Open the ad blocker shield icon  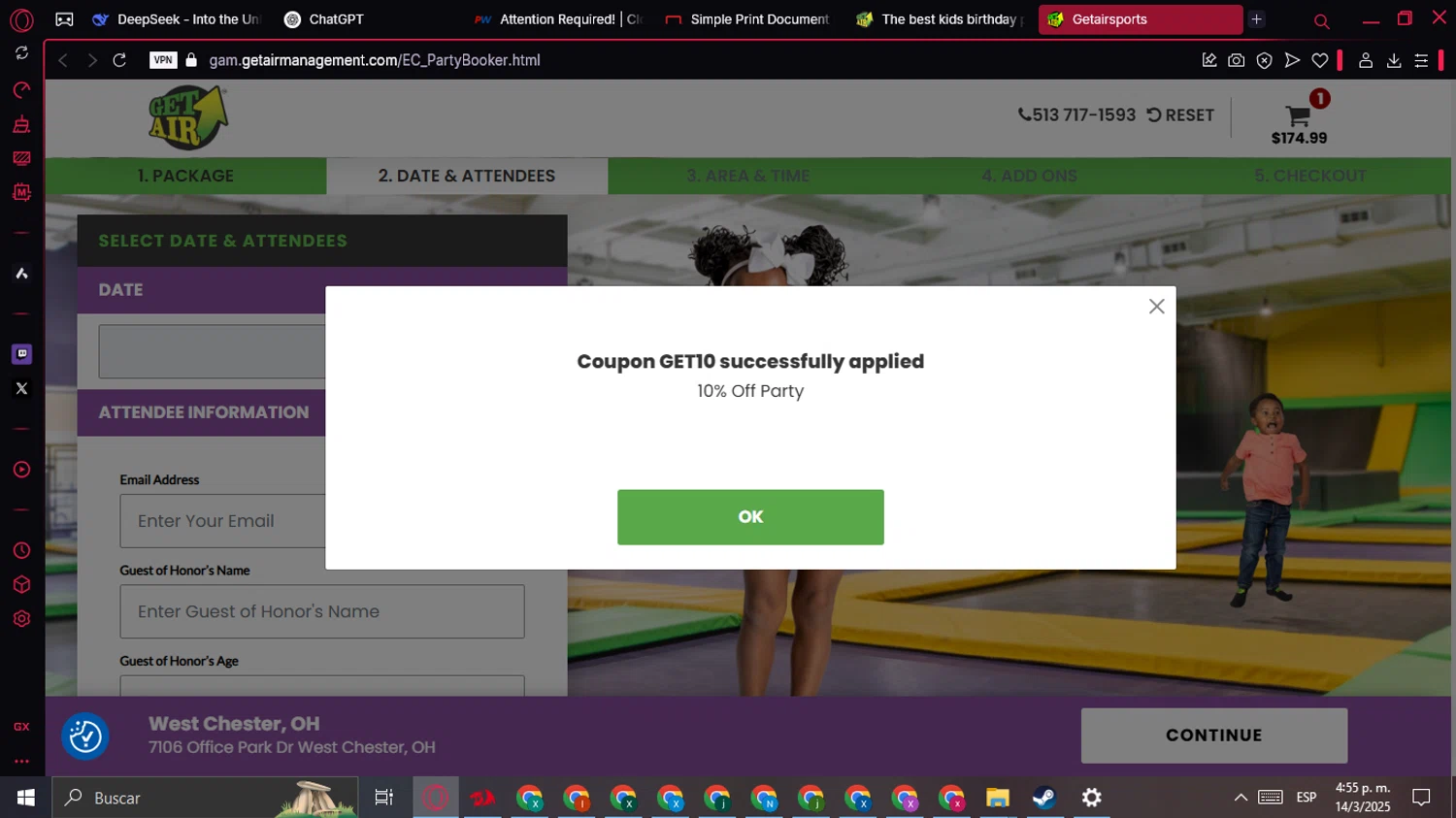pos(1264,60)
